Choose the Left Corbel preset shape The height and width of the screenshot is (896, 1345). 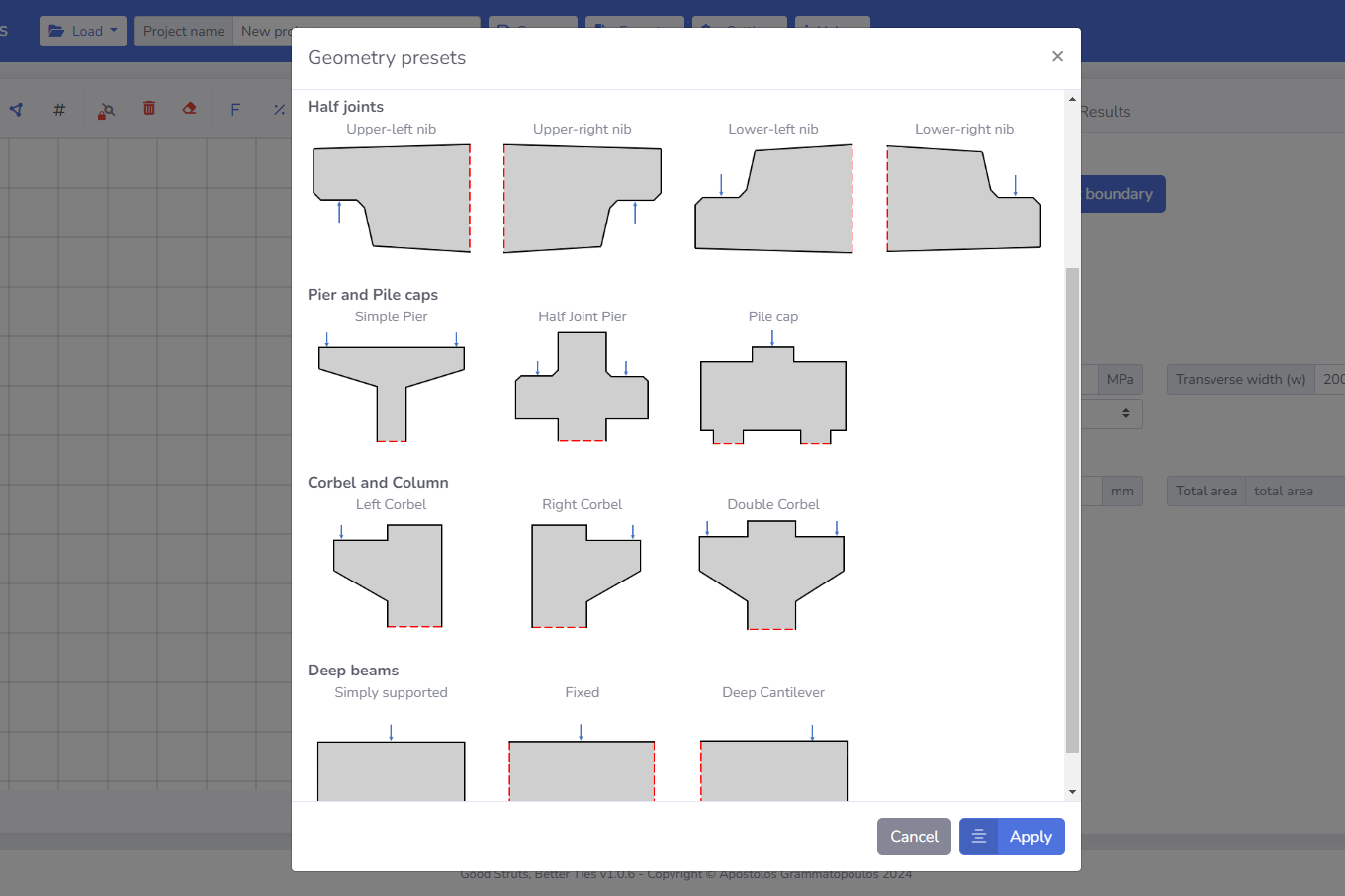click(x=390, y=574)
